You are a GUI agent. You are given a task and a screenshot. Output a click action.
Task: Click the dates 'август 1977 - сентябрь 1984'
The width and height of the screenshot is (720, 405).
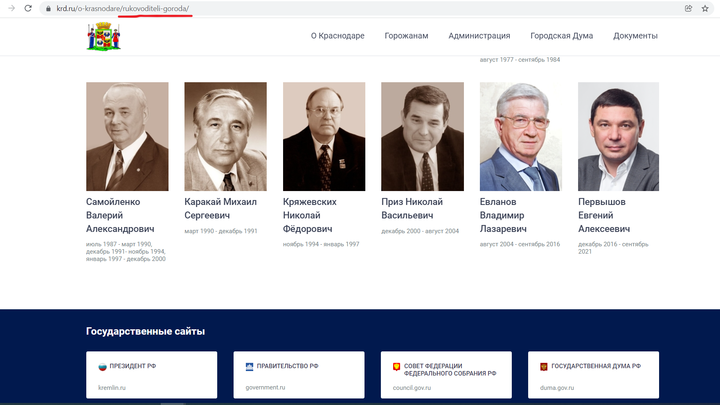click(520, 60)
